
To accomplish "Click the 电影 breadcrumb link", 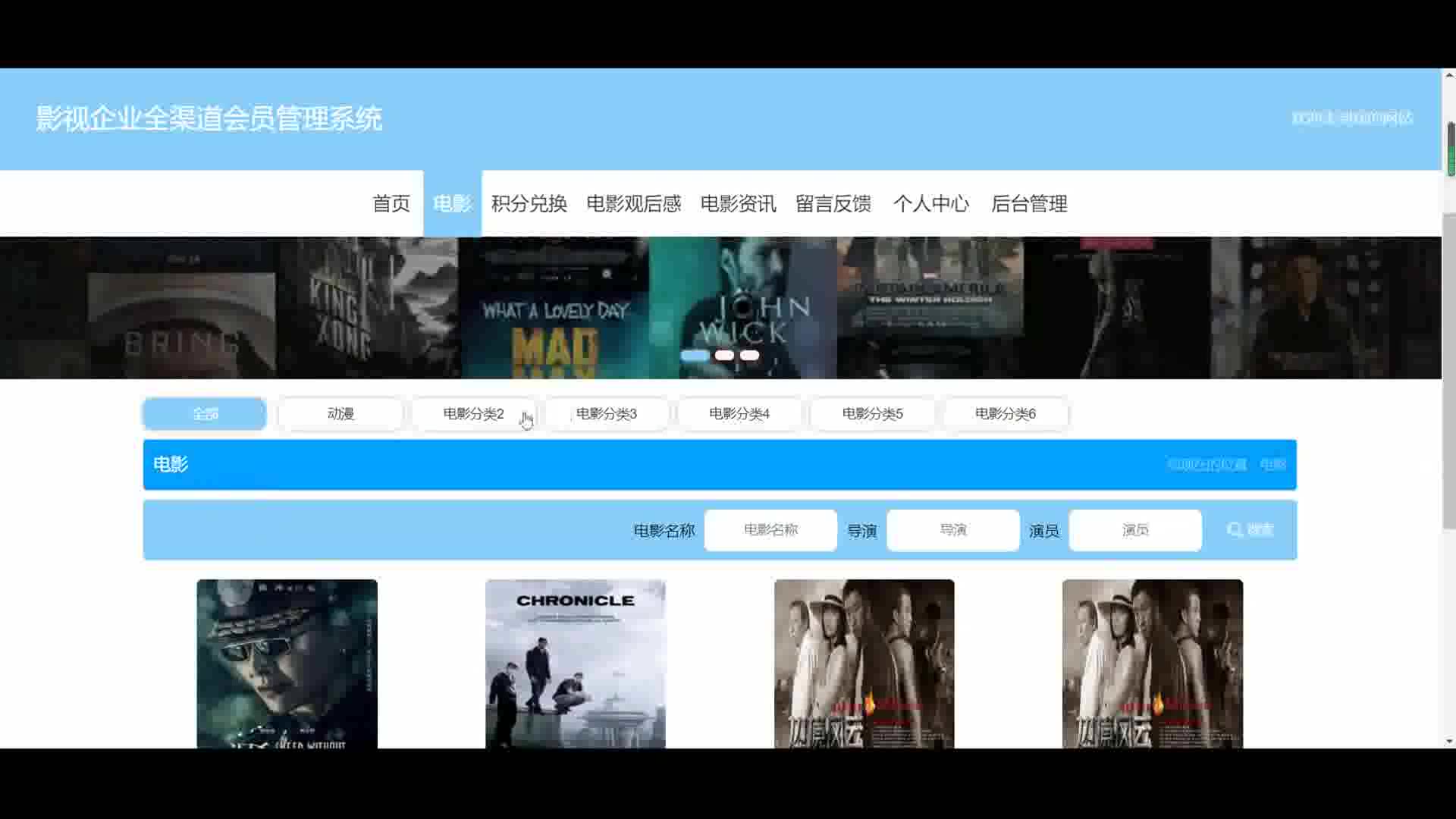I will 1272,465.
